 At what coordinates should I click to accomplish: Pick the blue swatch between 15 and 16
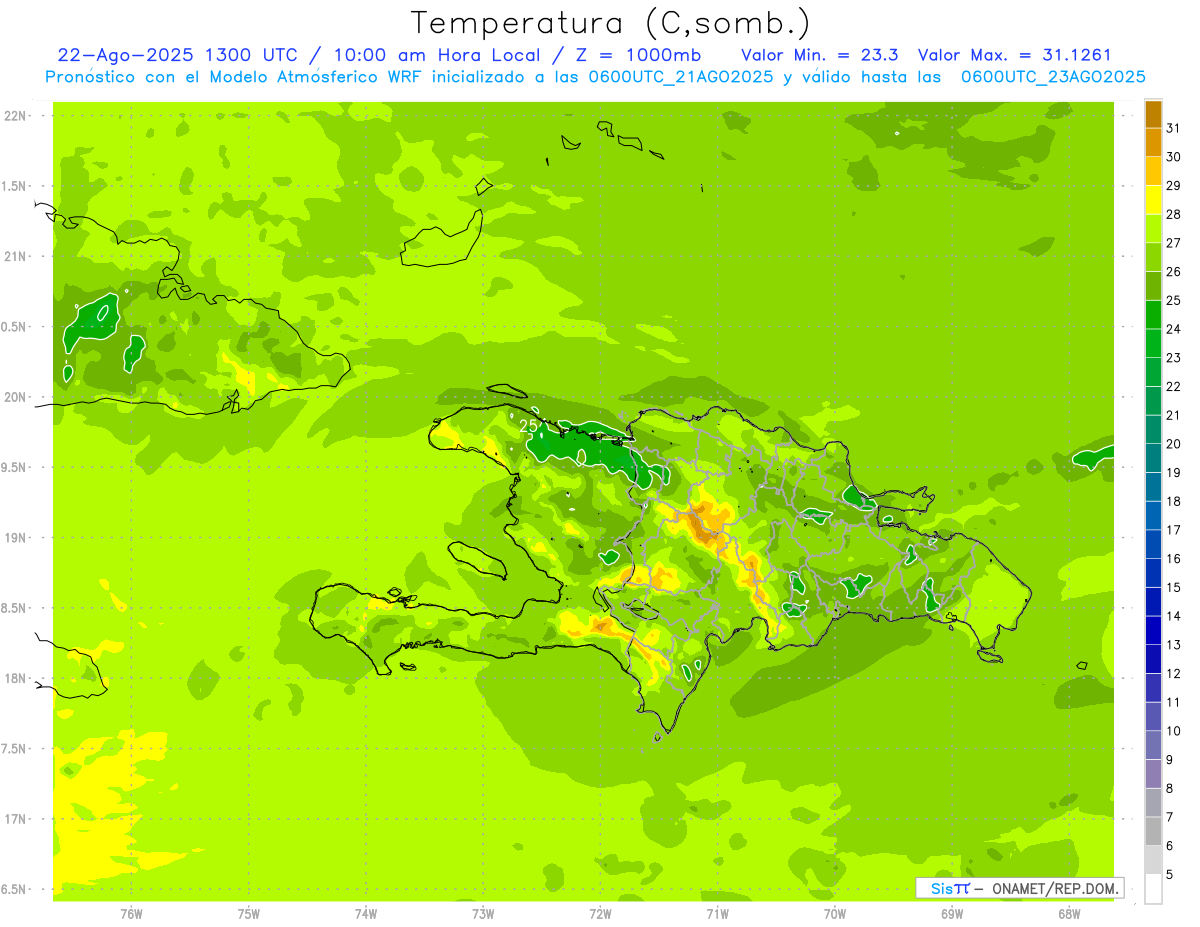coord(1153,574)
